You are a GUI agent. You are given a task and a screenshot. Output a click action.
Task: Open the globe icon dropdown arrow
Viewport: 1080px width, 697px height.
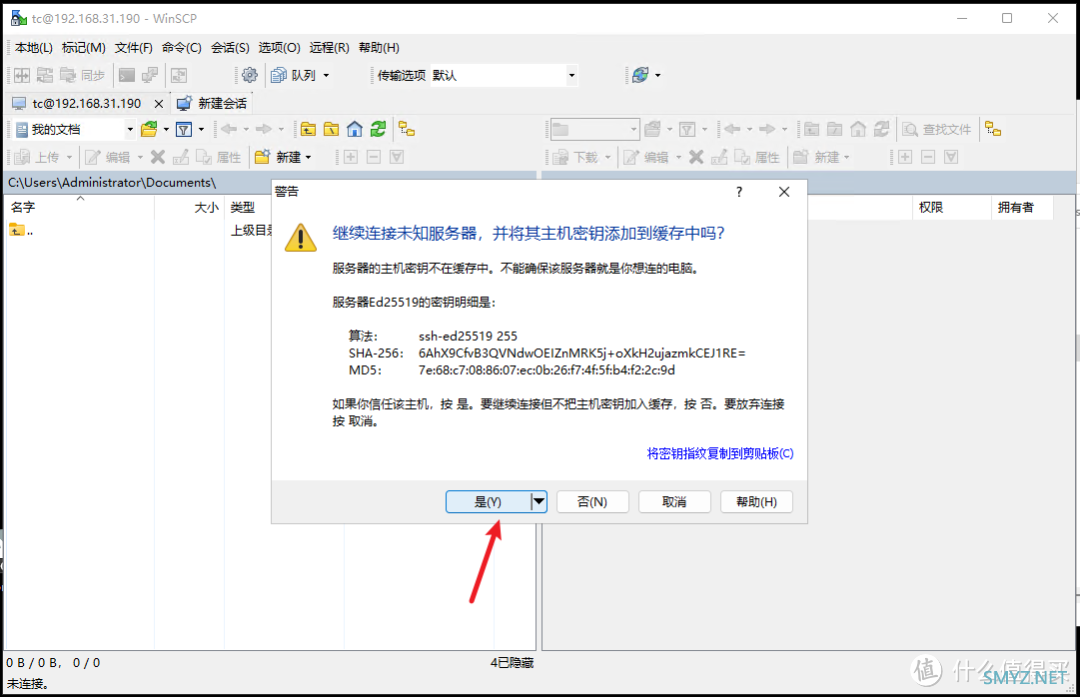point(658,75)
